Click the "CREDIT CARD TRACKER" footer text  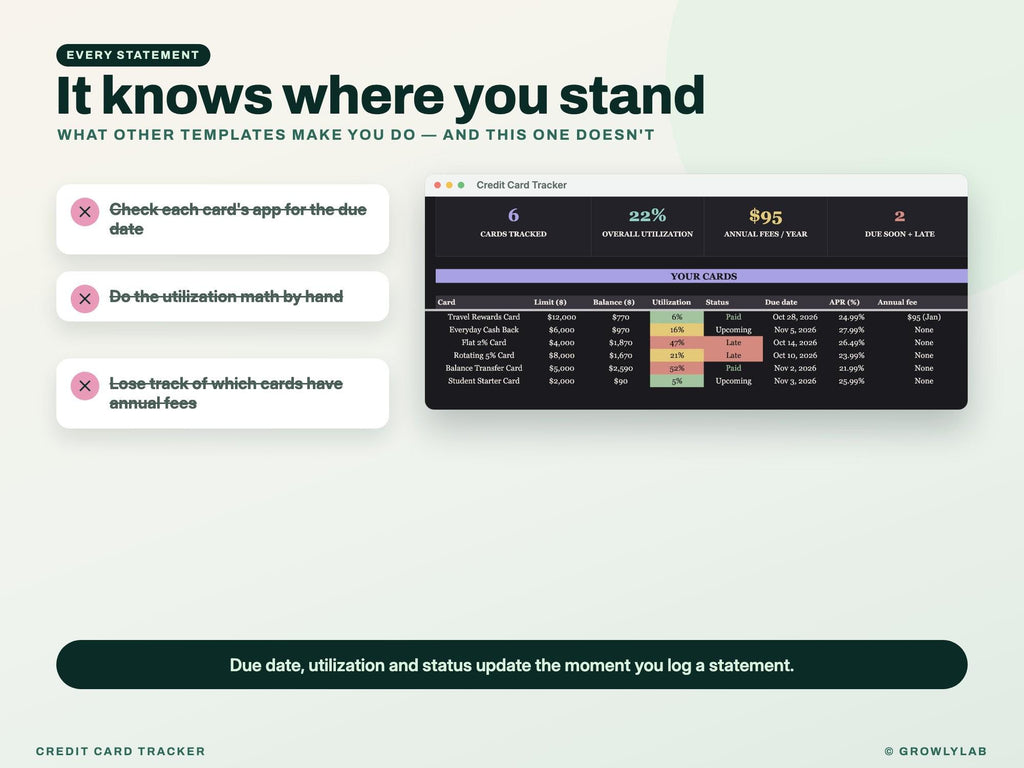pos(120,751)
